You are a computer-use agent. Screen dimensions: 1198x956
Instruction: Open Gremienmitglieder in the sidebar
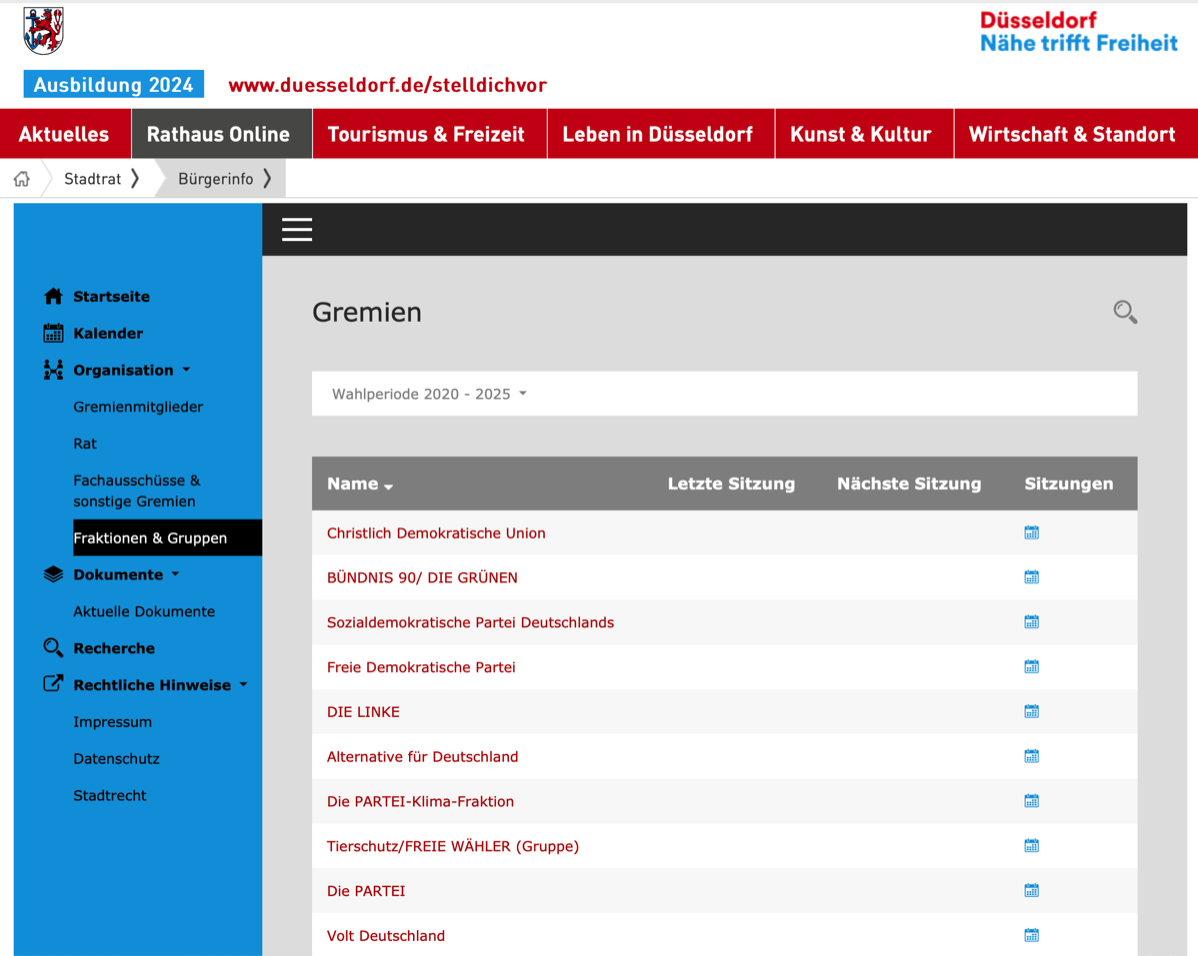point(138,407)
